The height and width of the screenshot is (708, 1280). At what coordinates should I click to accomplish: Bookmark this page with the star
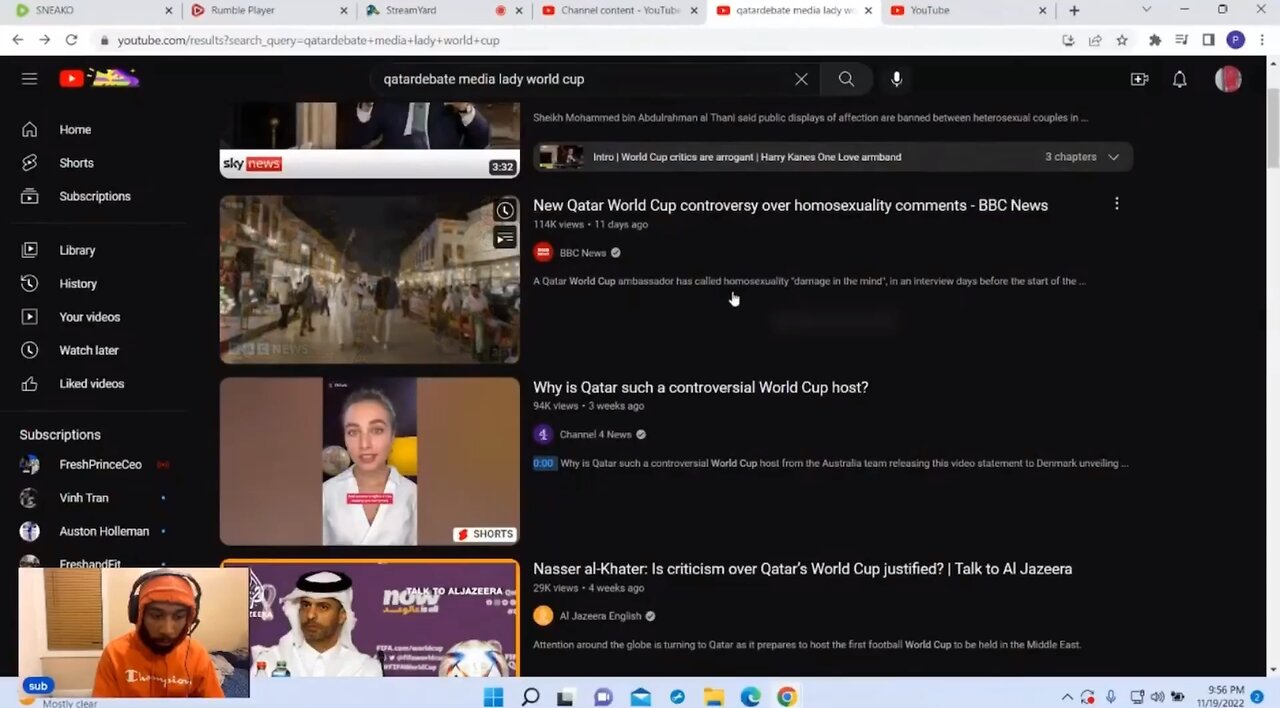point(1122,40)
